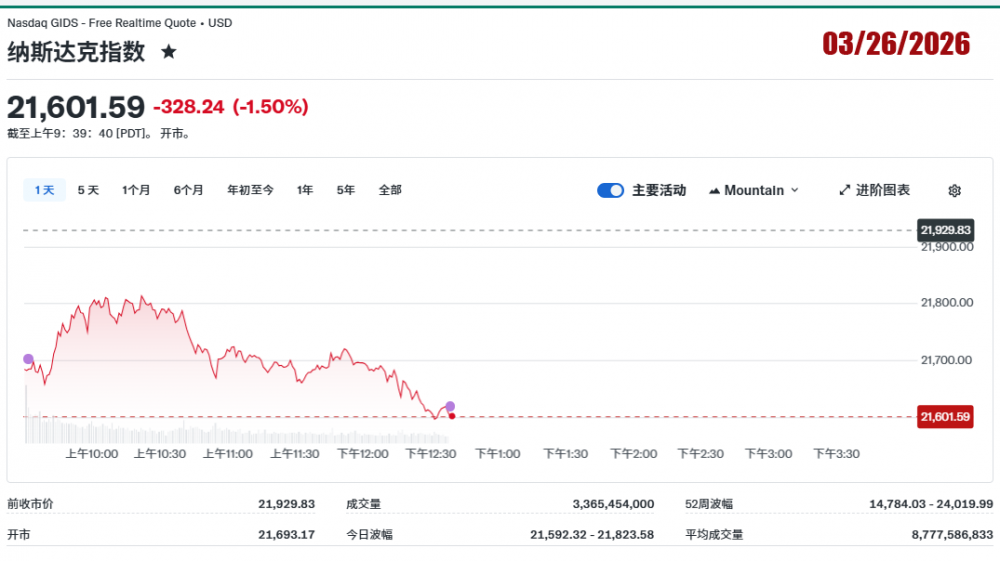Image resolution: width=1000 pixels, height=561 pixels.
Task: Click the (-1.50%) percent change text
Action: pos(270,107)
